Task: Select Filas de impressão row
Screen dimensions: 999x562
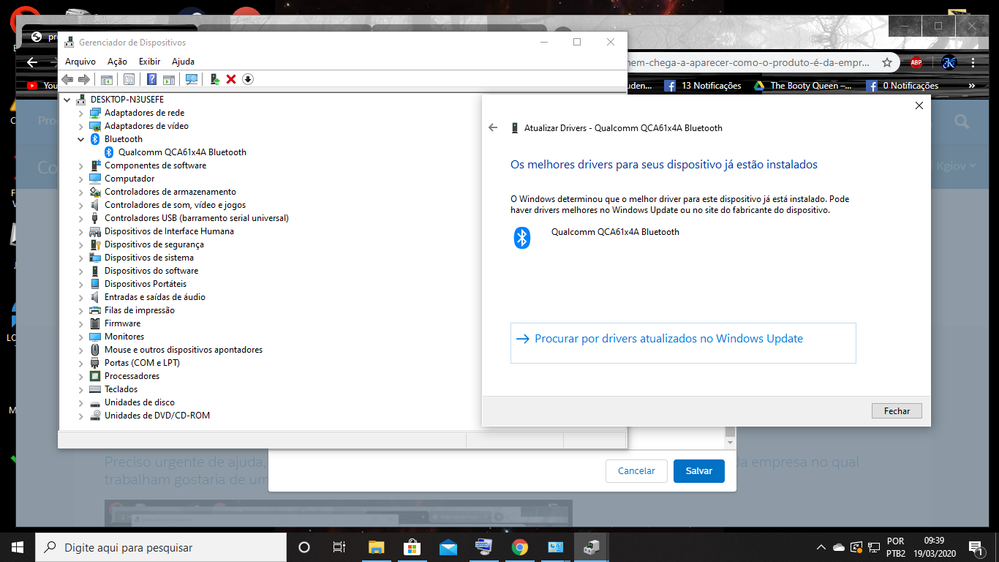Action: (x=140, y=310)
